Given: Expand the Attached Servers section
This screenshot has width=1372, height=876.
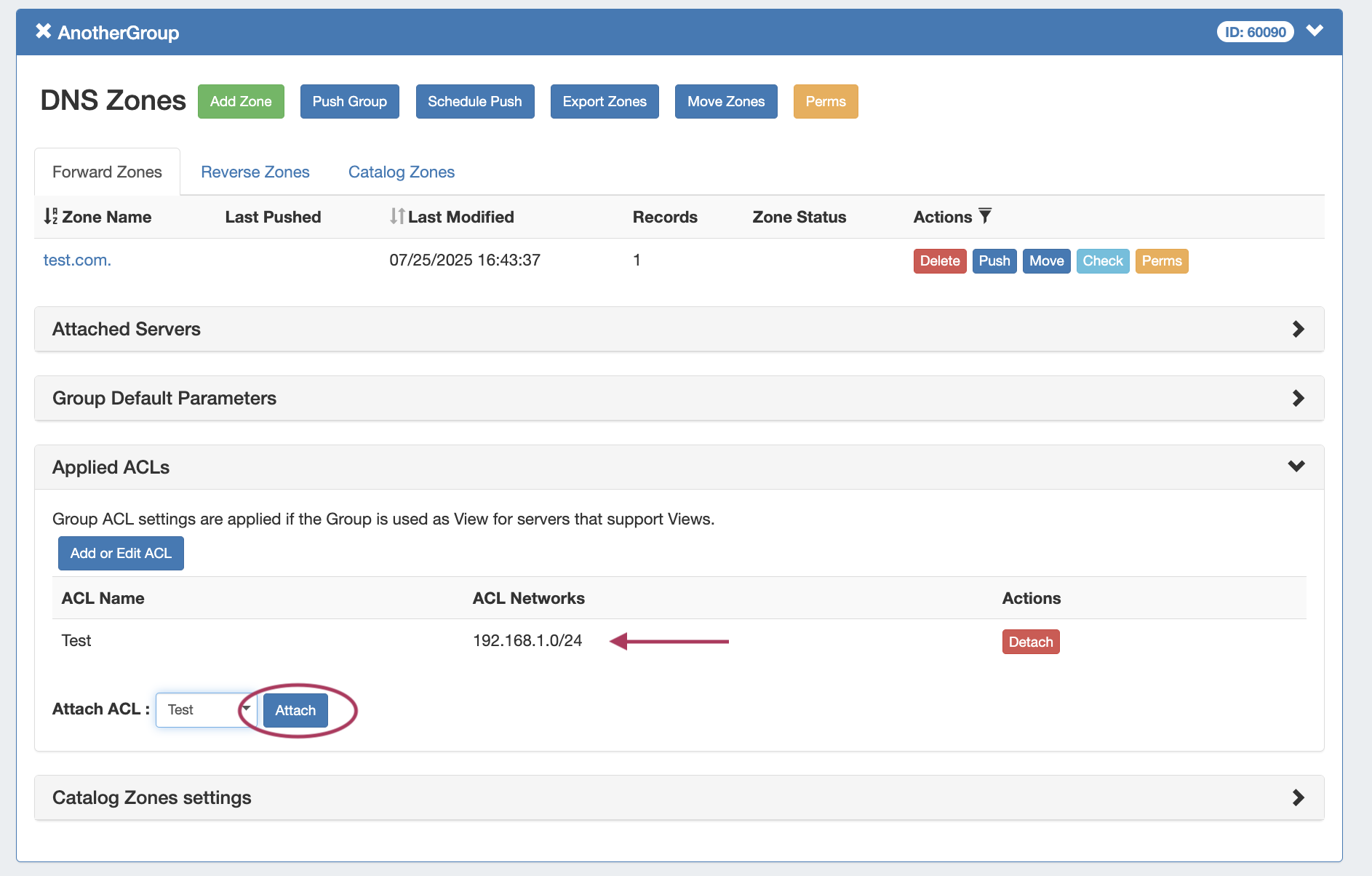Looking at the screenshot, I should (1298, 329).
